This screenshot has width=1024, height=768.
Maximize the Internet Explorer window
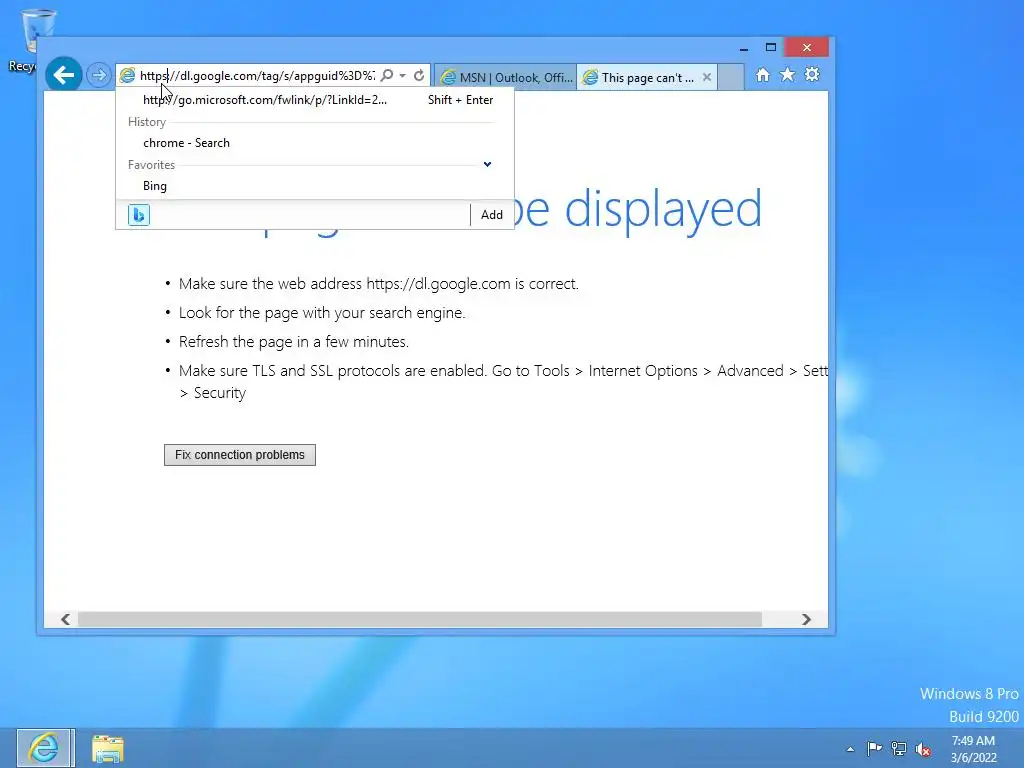click(x=771, y=48)
